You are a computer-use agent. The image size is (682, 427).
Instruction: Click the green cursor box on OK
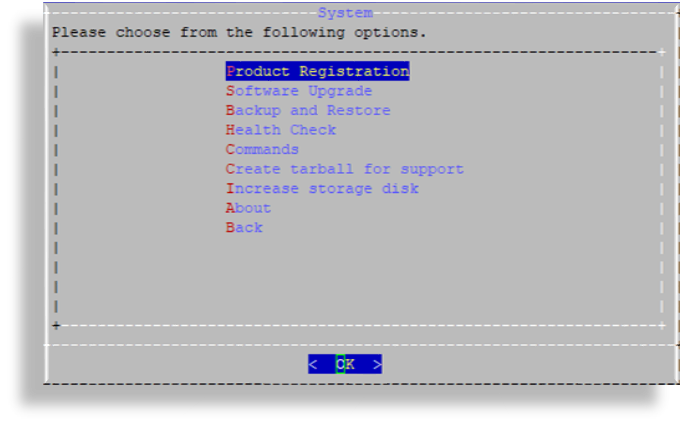[340, 364]
